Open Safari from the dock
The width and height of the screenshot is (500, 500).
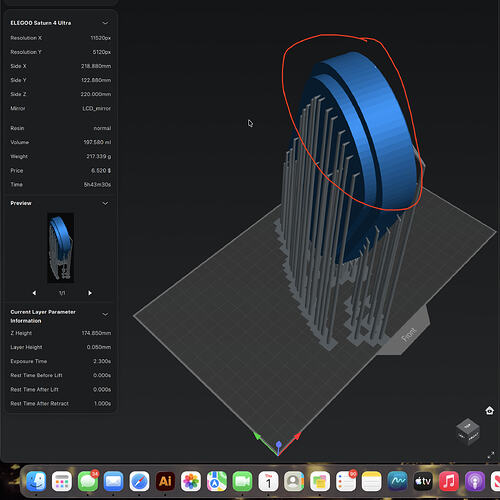pos(139,481)
